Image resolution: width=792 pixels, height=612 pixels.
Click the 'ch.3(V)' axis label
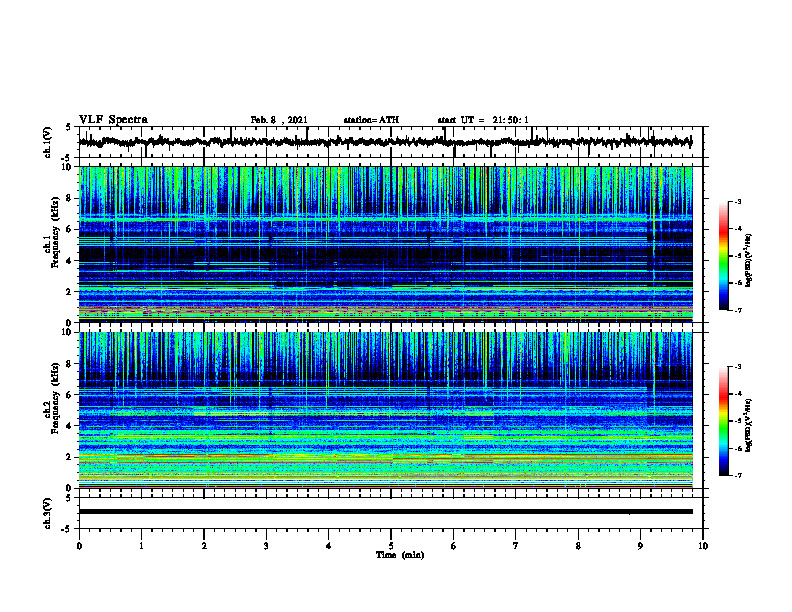point(47,513)
